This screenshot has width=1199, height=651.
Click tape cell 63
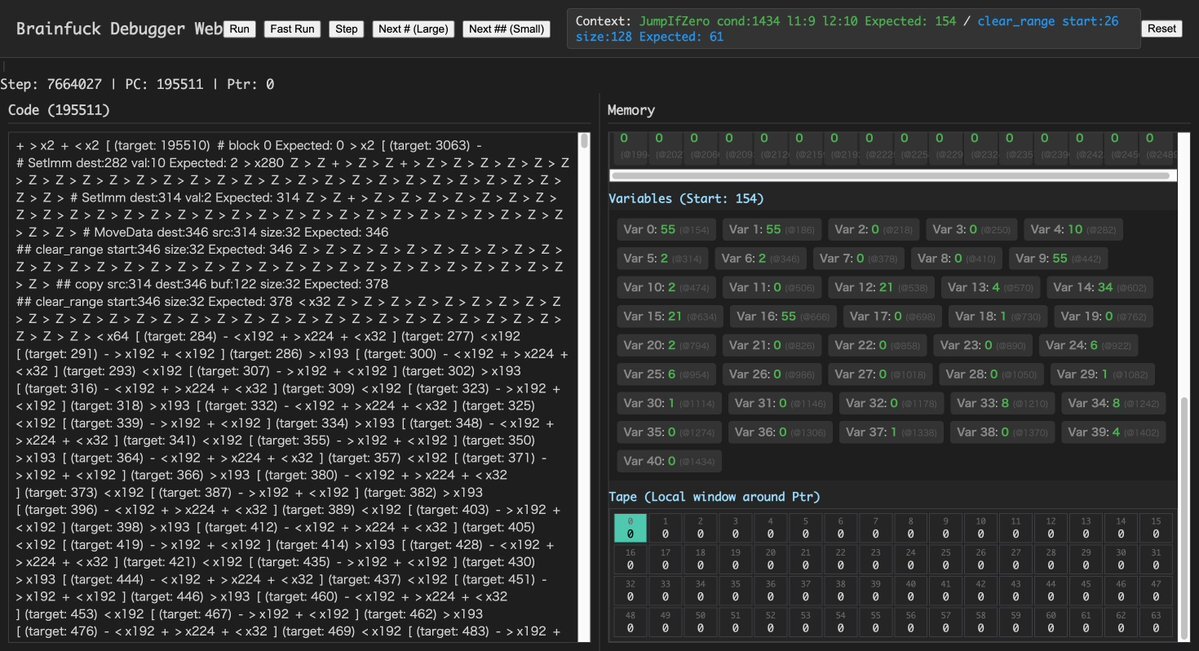click(1156, 623)
